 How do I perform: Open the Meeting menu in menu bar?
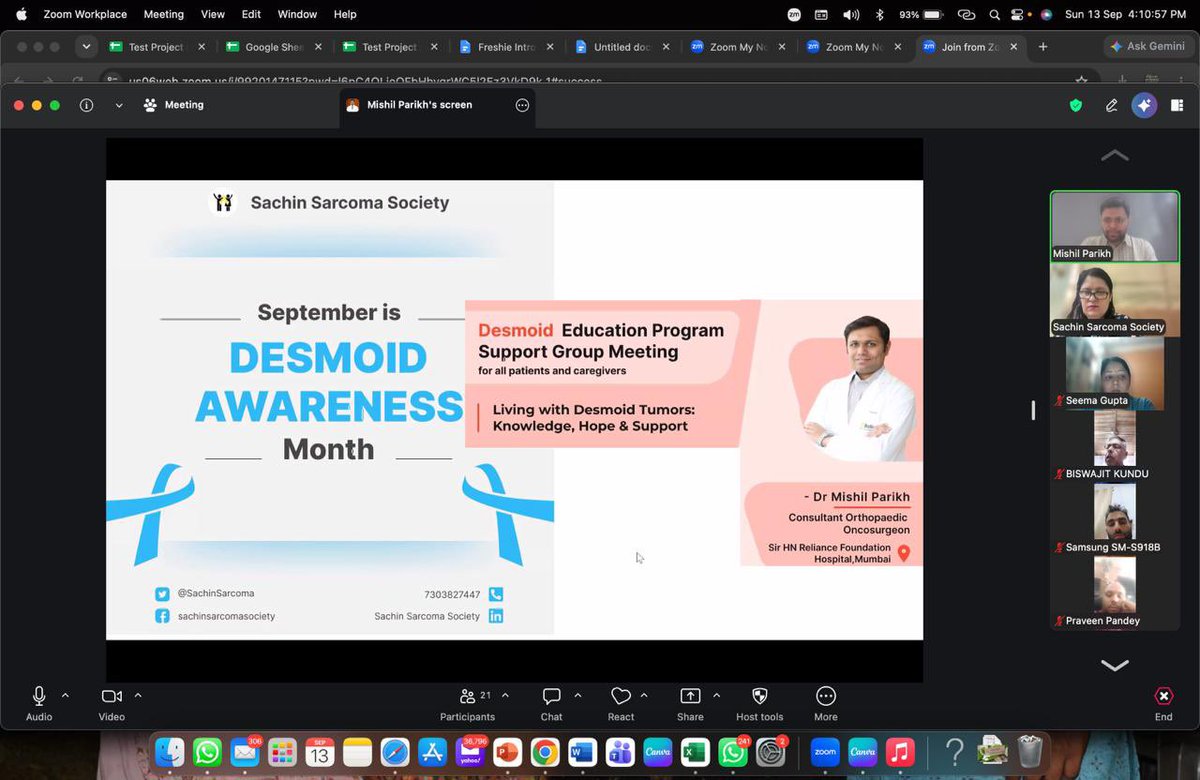(x=163, y=14)
